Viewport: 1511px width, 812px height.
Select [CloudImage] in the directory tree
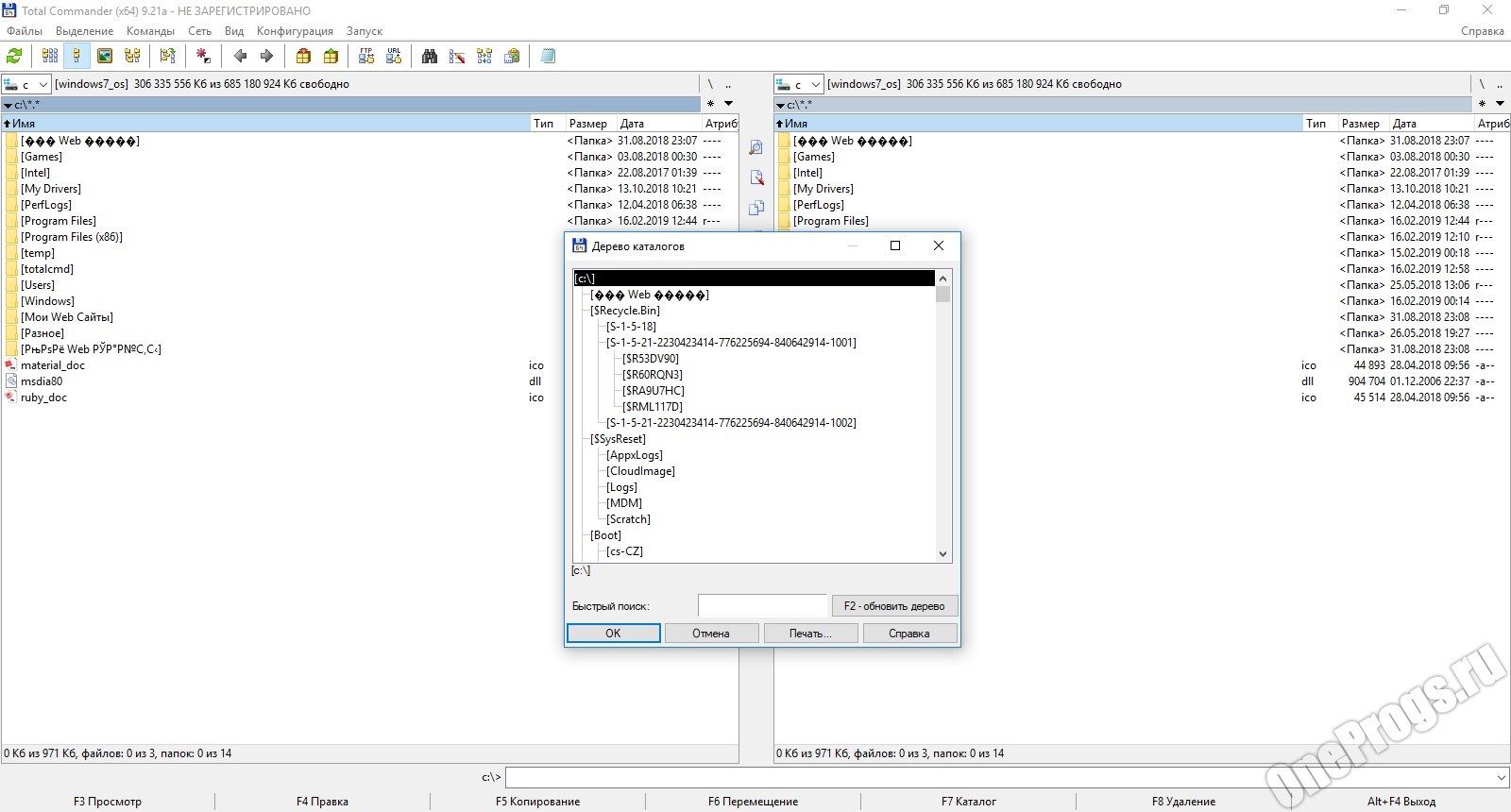pos(640,471)
